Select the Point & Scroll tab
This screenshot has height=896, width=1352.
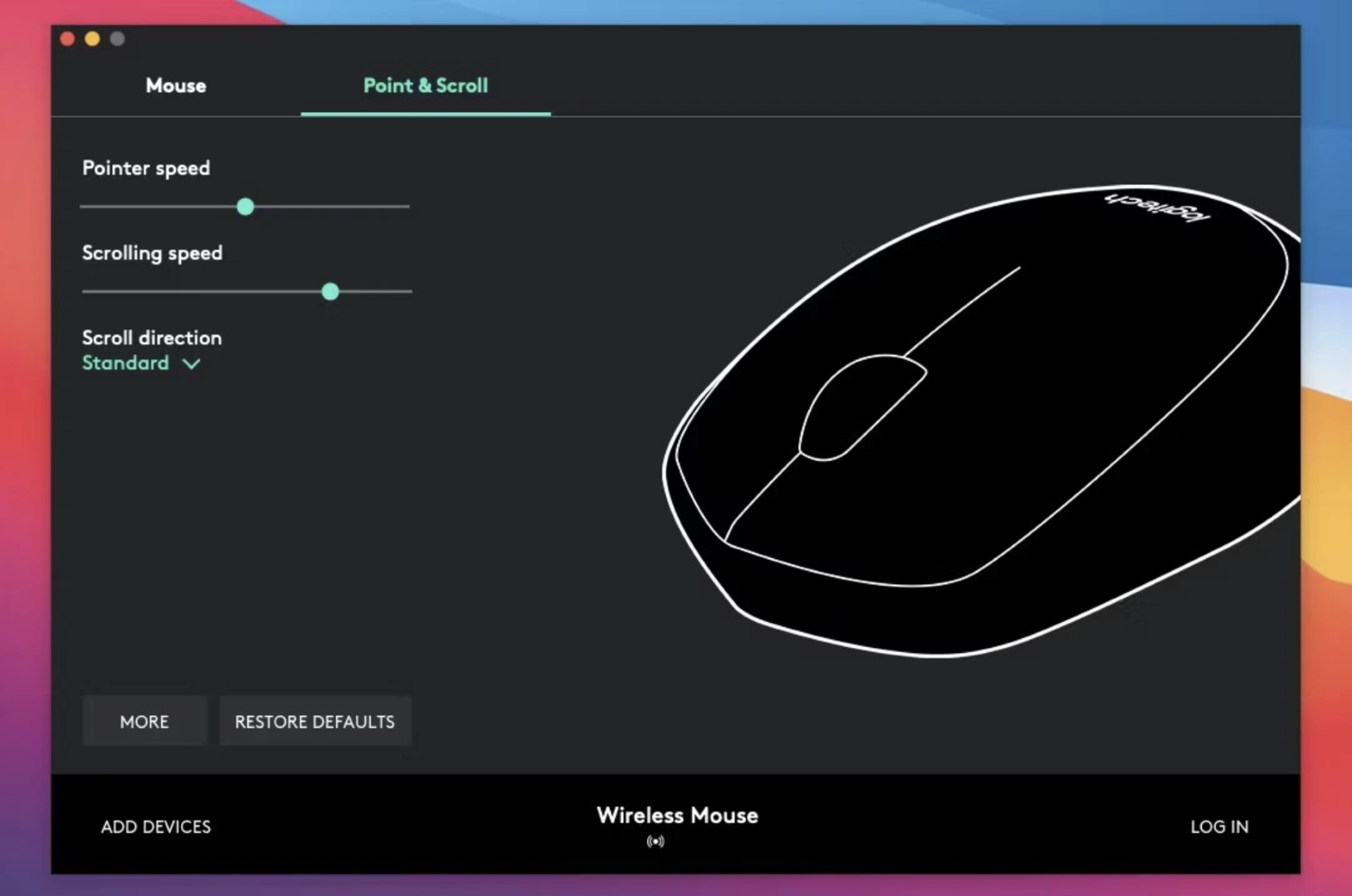tap(425, 85)
